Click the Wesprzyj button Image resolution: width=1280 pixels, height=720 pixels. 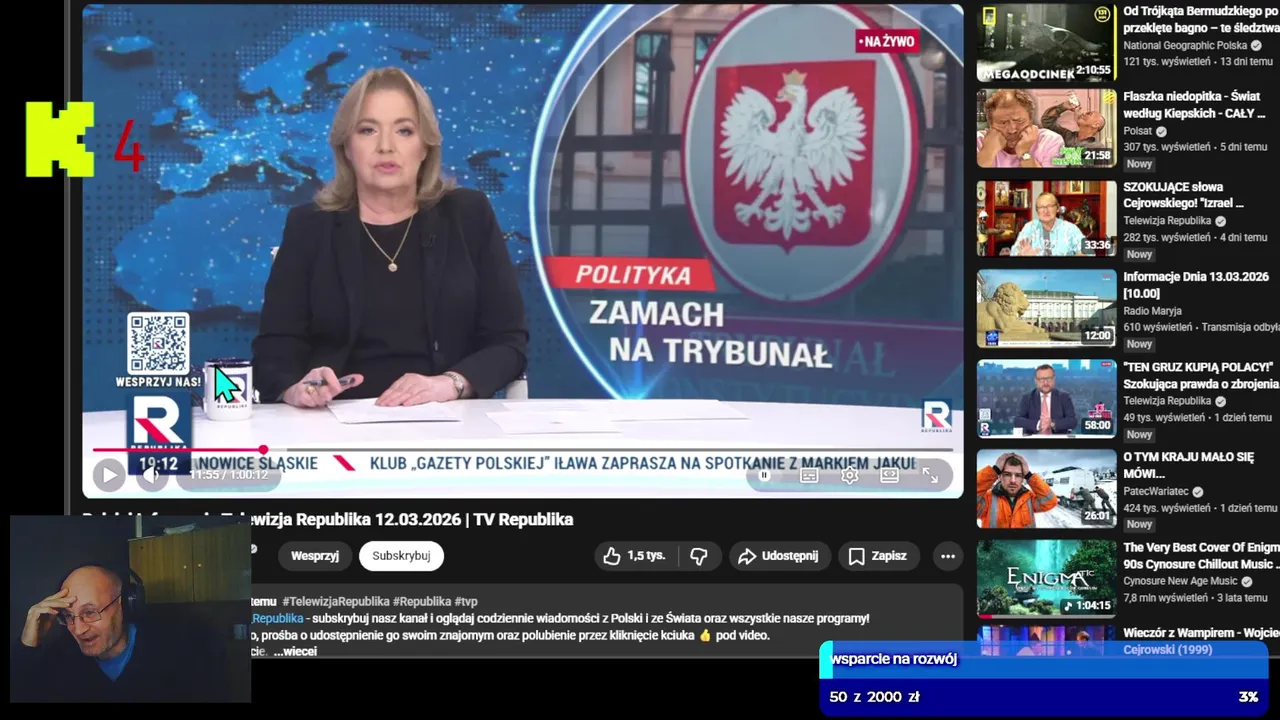(x=315, y=556)
